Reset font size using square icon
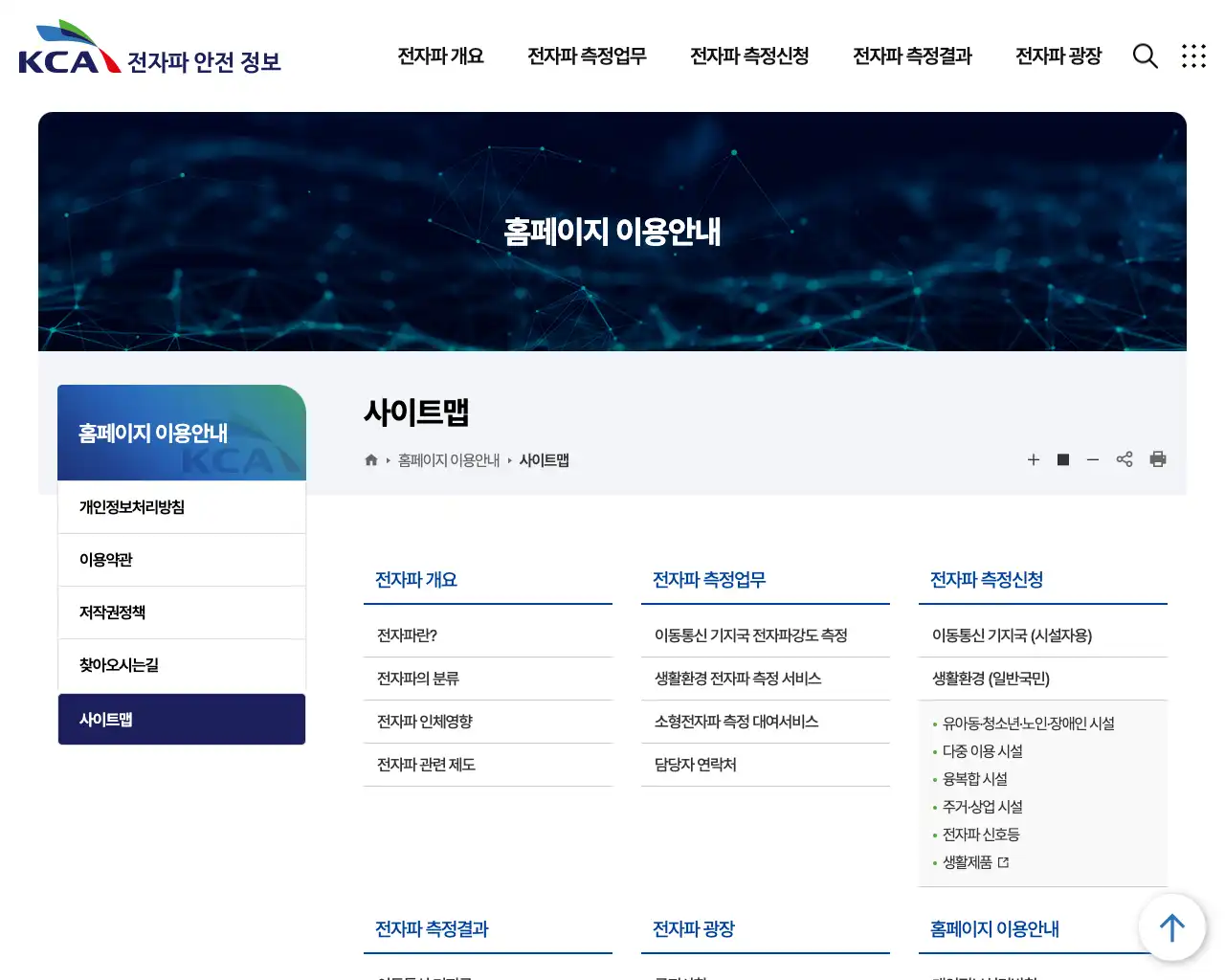Viewport: 1225px width, 980px height. pos(1062,459)
